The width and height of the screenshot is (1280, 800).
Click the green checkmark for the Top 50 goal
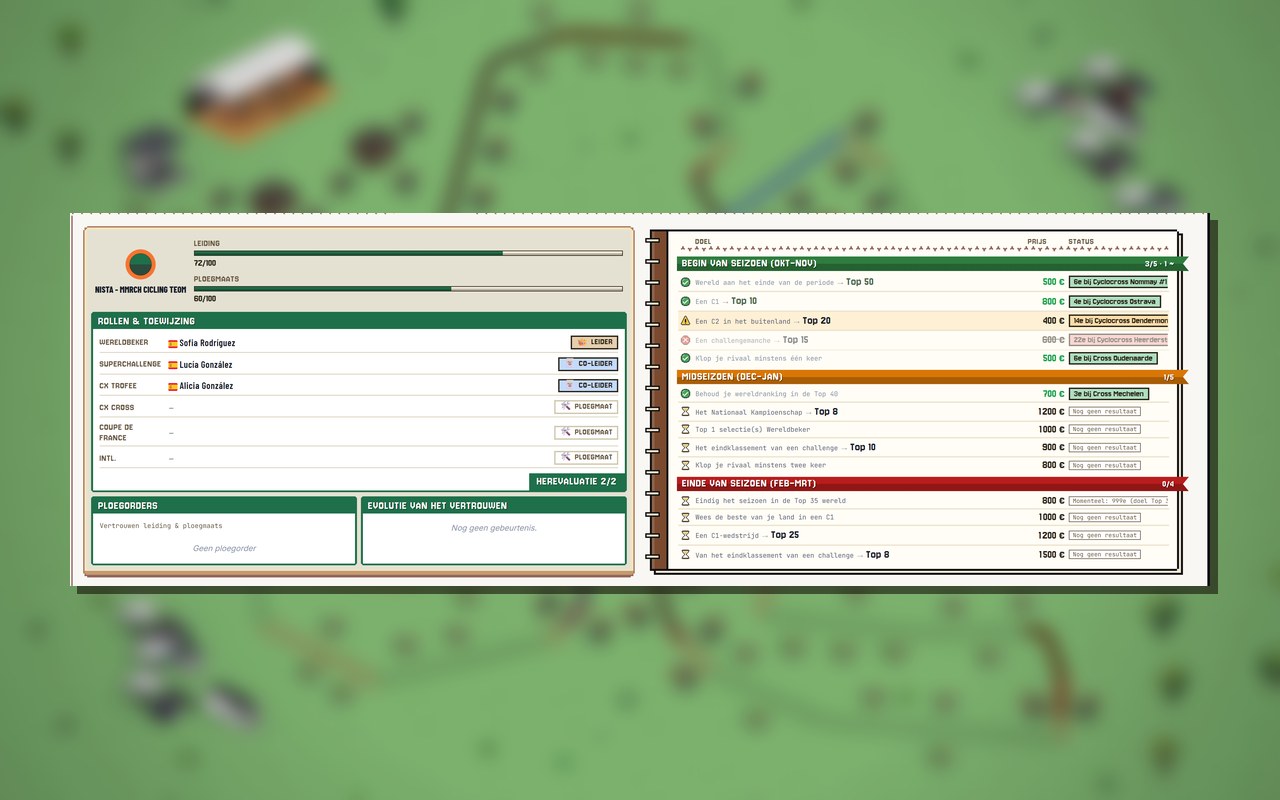click(x=685, y=282)
